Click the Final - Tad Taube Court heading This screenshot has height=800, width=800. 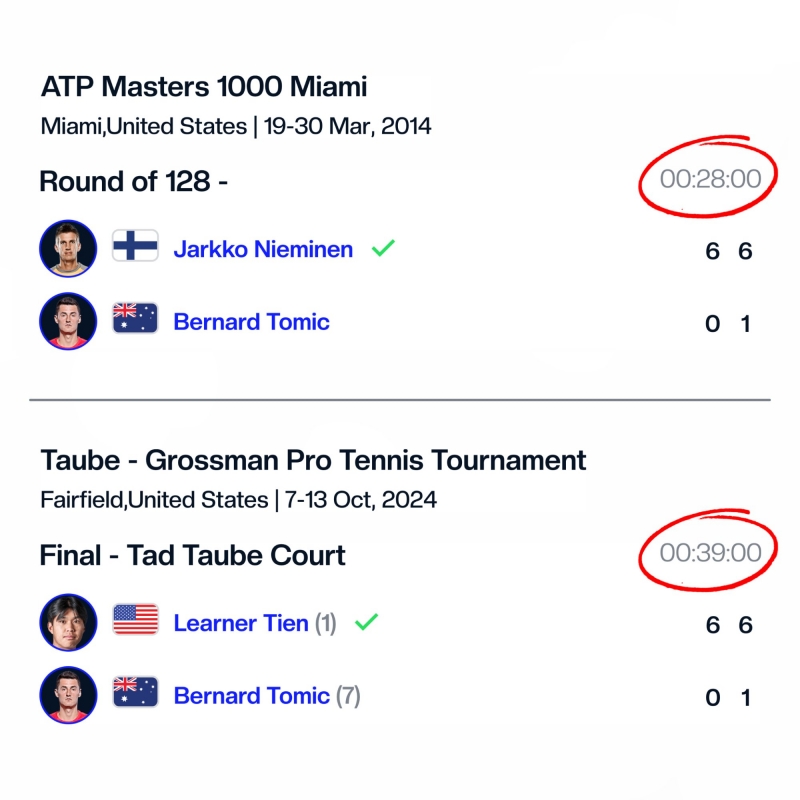tap(192, 555)
